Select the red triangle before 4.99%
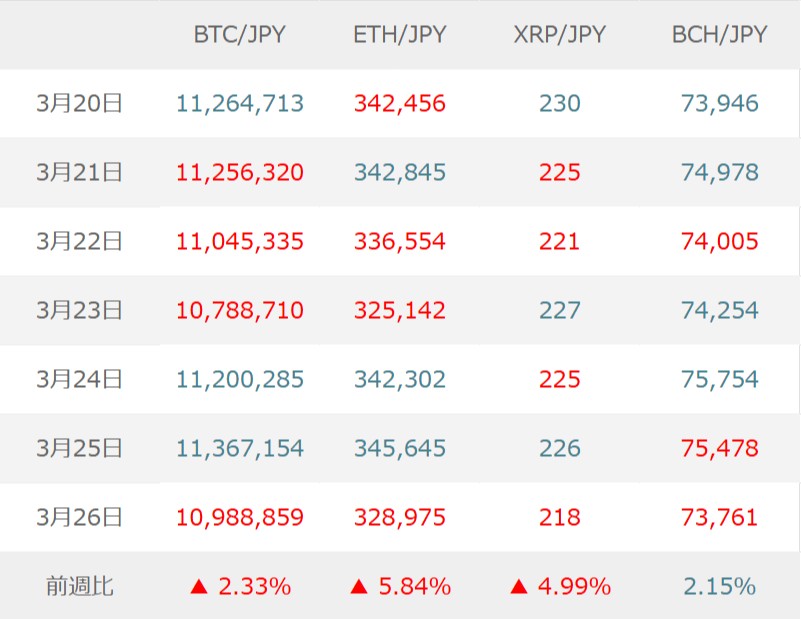The height and width of the screenshot is (619, 801). [519, 587]
